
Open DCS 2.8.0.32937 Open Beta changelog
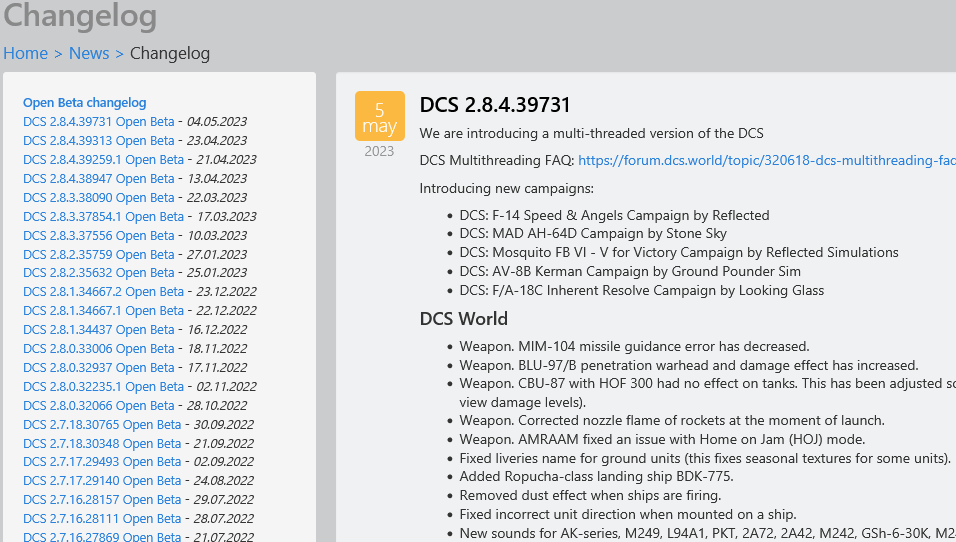click(99, 368)
